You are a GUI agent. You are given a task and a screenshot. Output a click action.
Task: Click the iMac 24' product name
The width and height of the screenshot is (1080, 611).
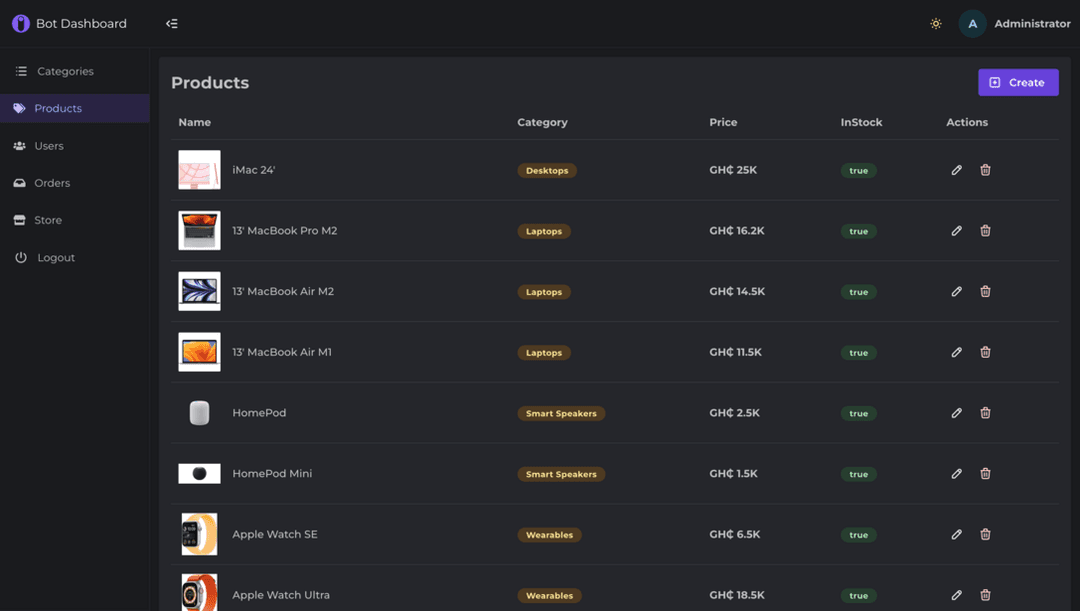pyautogui.click(x=253, y=170)
